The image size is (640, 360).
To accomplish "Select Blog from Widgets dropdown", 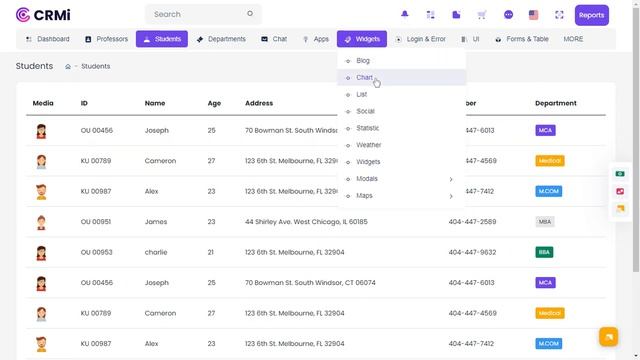I will [x=402, y=61].
